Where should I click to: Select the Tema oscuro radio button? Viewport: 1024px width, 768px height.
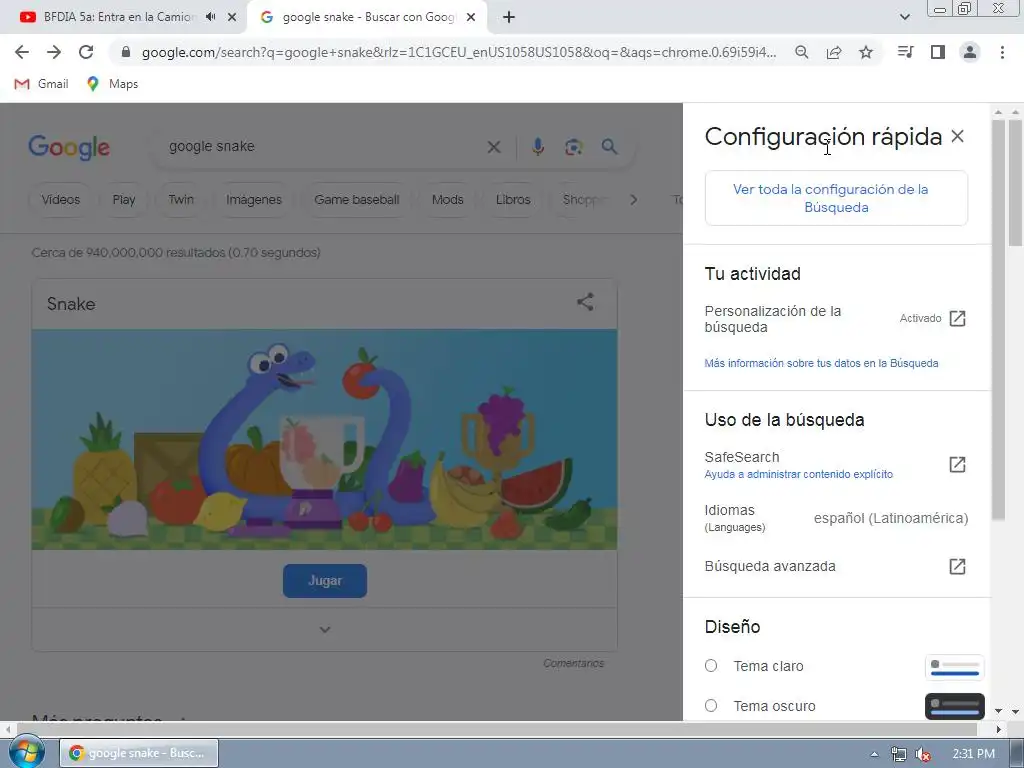click(x=711, y=705)
